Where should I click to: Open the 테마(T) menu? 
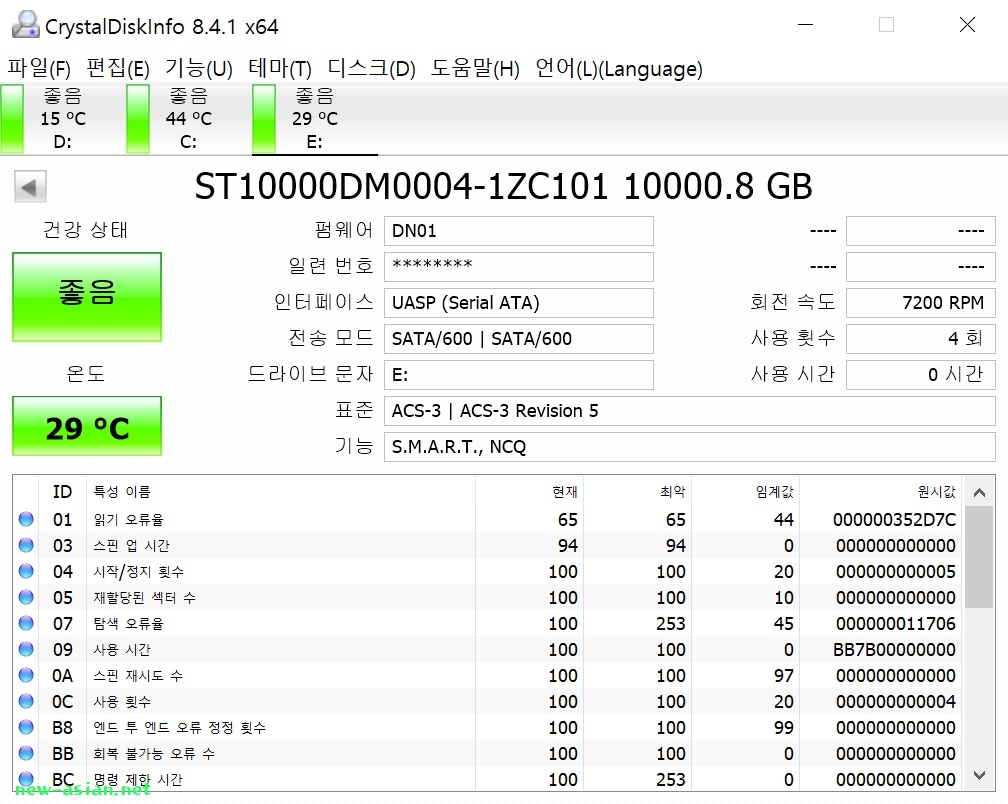[x=280, y=68]
